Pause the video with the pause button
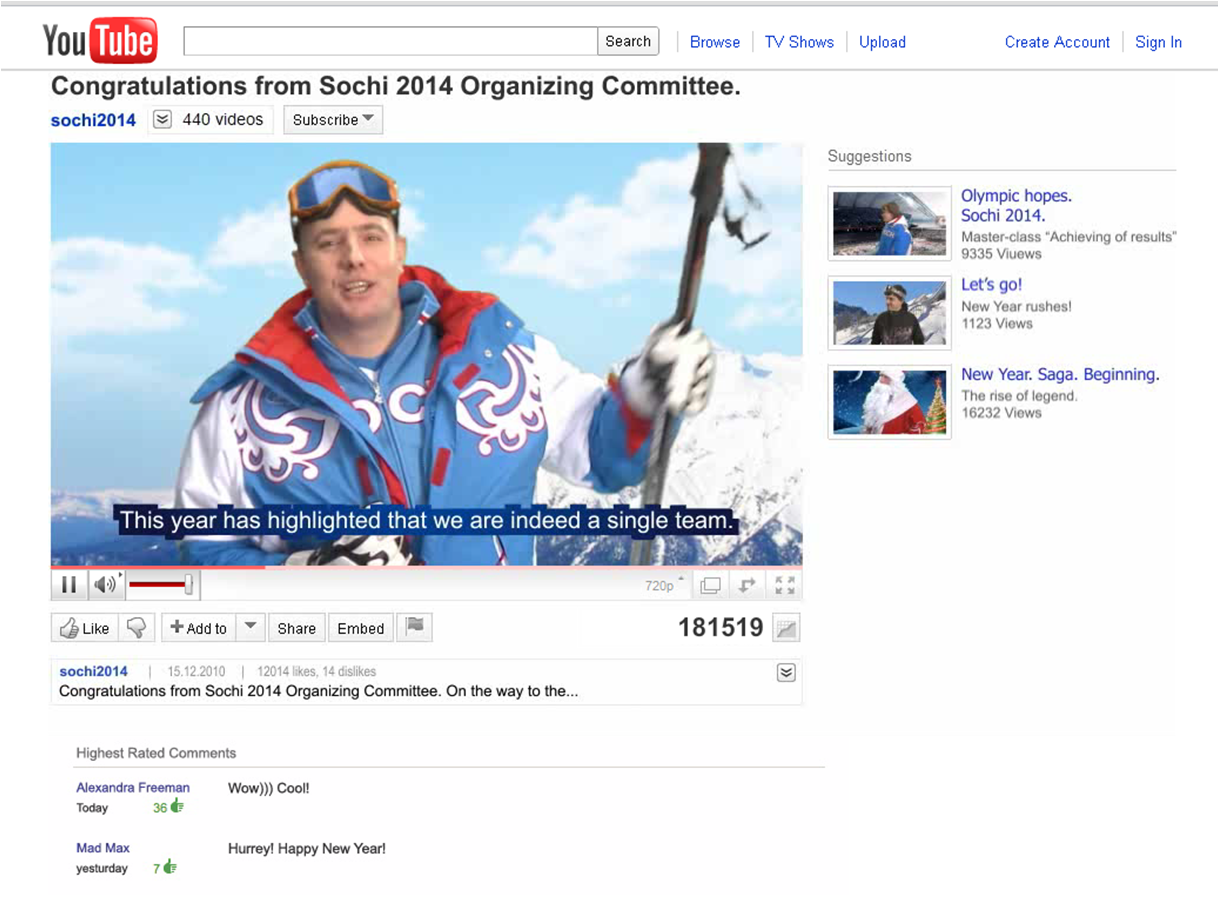This screenshot has width=1219, height=900. point(69,585)
